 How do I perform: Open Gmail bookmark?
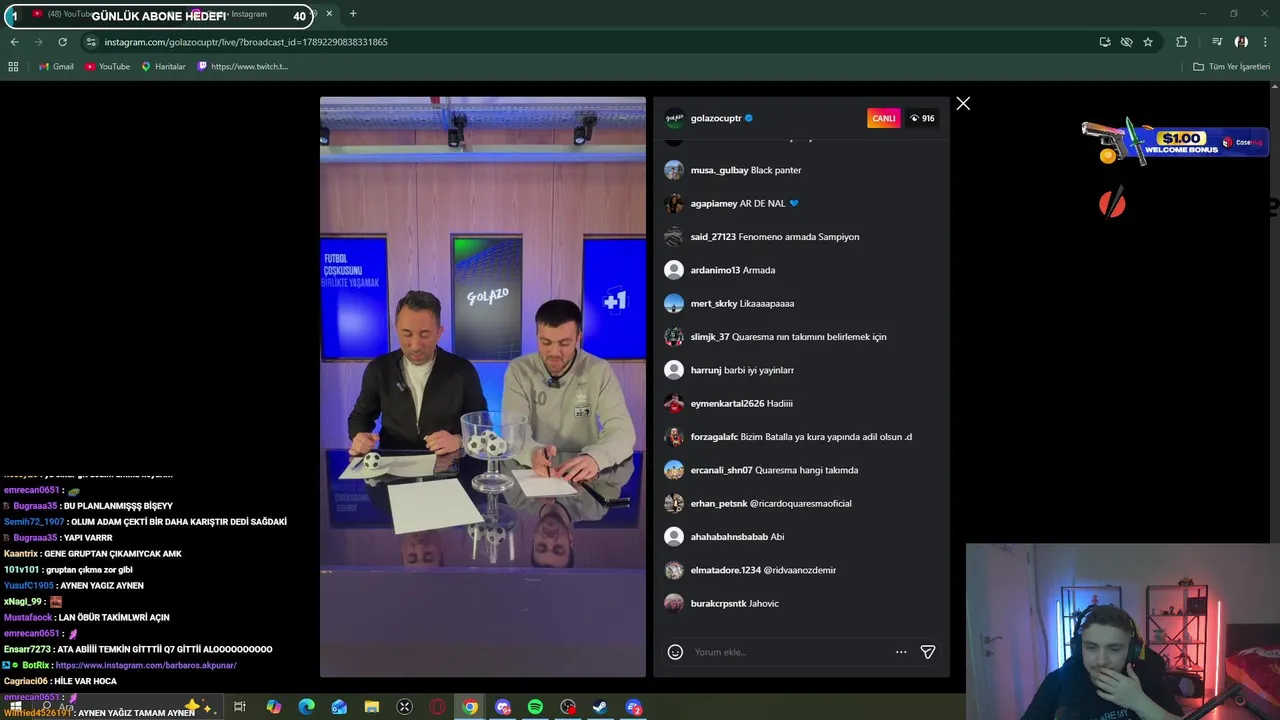pos(56,67)
